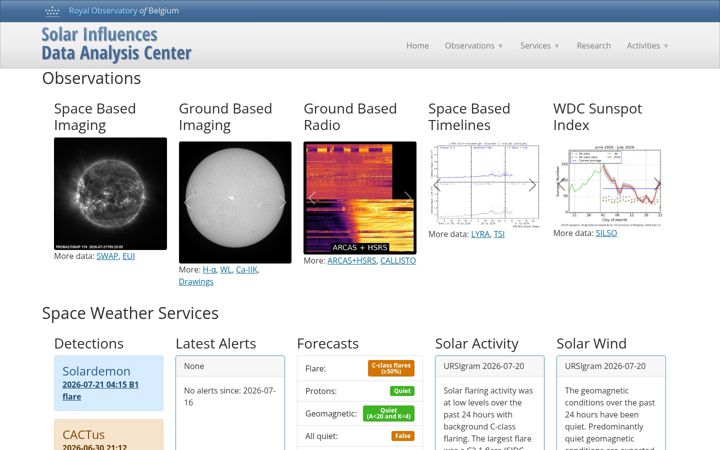Image resolution: width=720 pixels, height=450 pixels.
Task: Show previous Space Based Timelines chart
Action: pyautogui.click(x=437, y=185)
